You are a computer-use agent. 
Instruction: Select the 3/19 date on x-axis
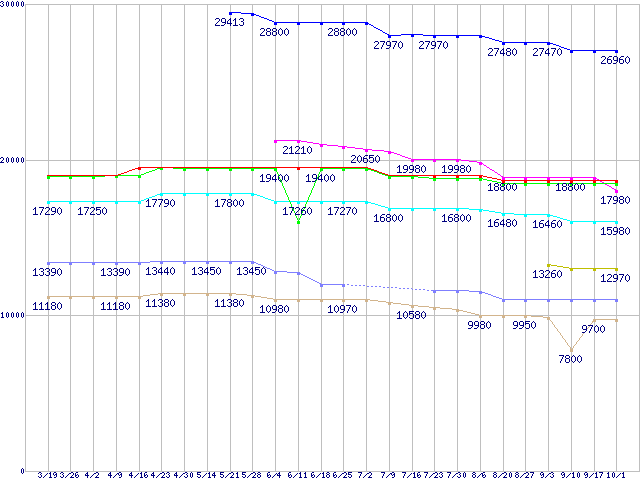47,475
